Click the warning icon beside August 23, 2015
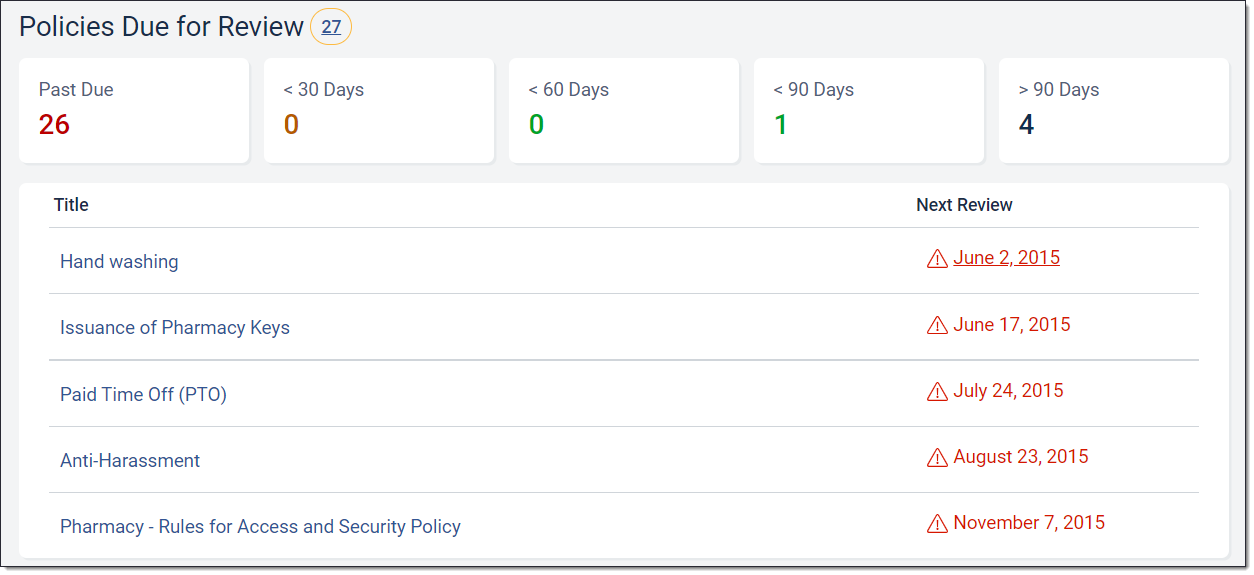The image size is (1254, 575). [x=937, y=457]
